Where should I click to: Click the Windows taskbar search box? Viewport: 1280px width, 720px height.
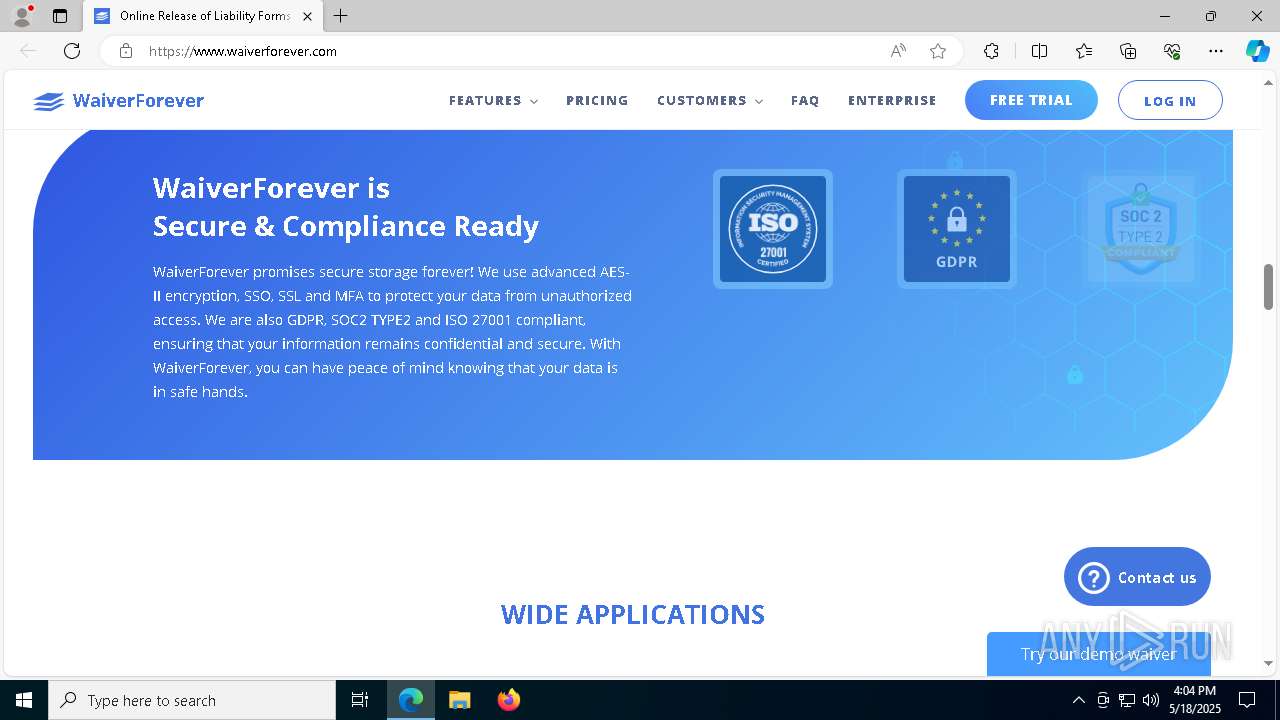[x=192, y=700]
